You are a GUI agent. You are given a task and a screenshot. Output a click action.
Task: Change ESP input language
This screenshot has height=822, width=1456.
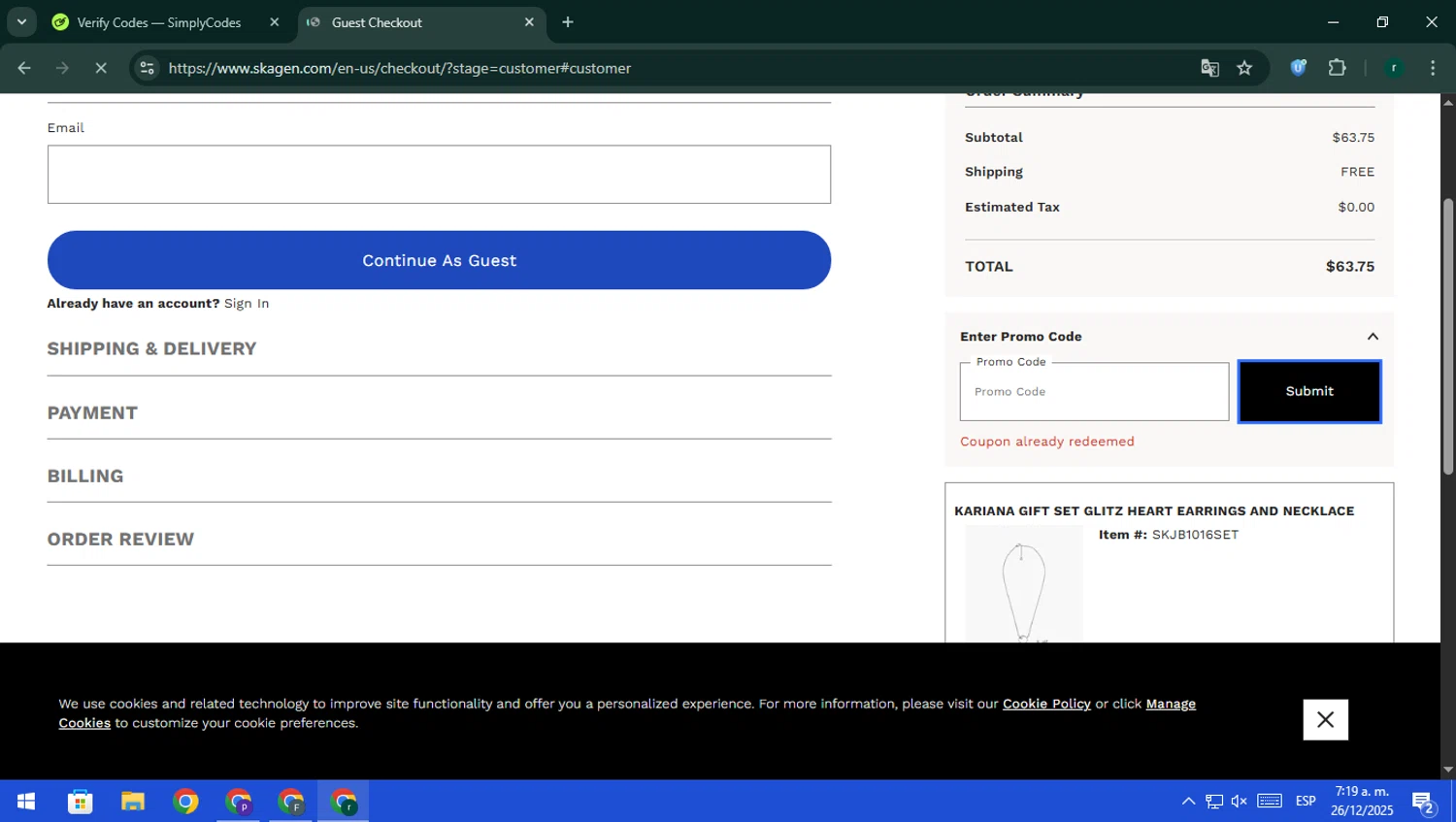[x=1306, y=802]
